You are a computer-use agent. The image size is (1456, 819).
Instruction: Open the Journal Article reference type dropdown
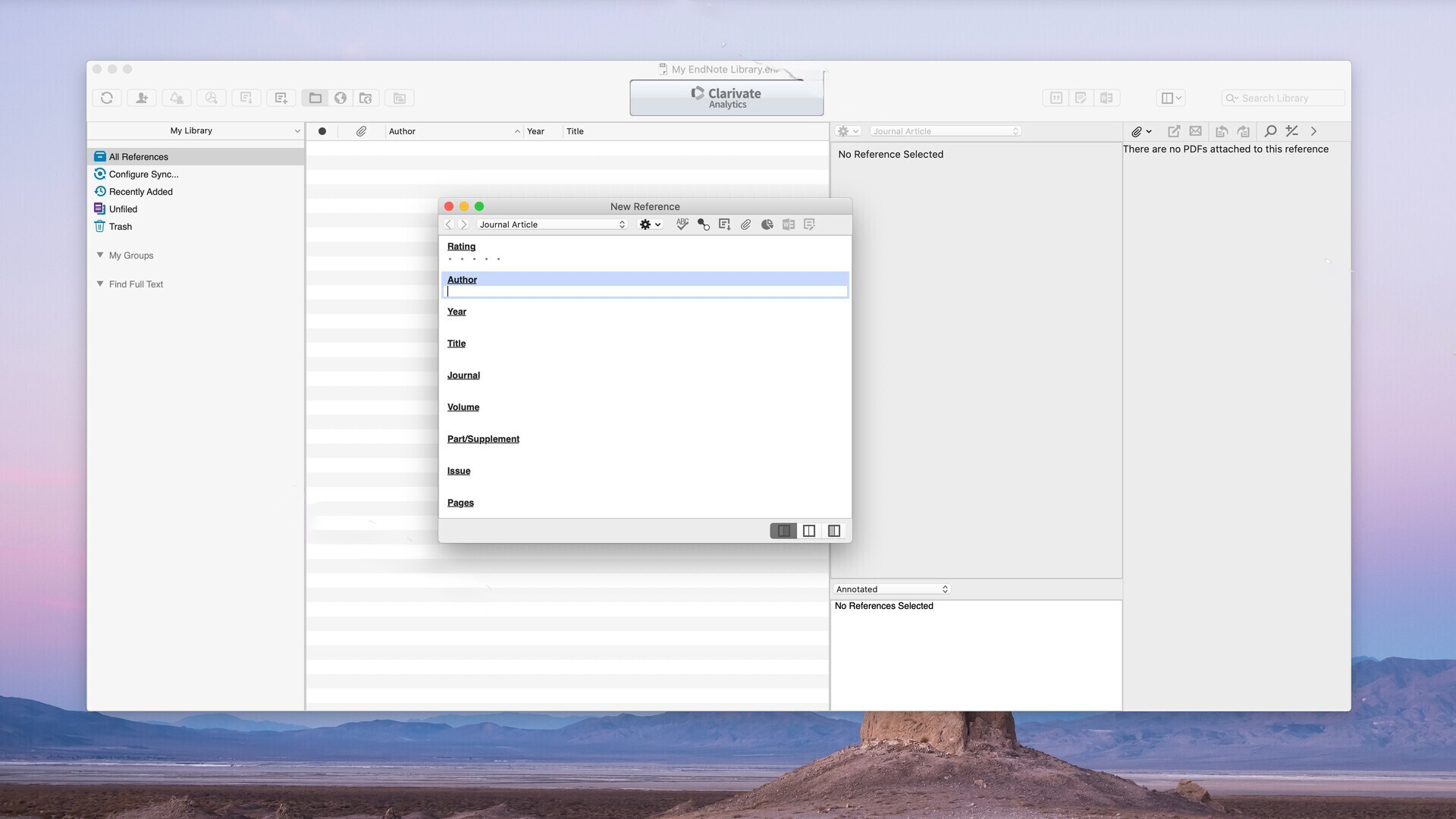point(552,224)
